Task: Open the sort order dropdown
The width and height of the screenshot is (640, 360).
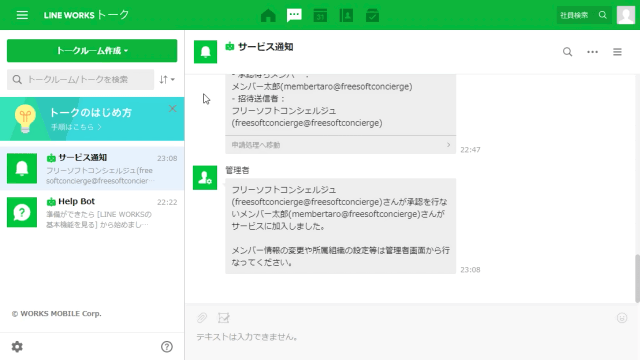Action: pyautogui.click(x=167, y=80)
